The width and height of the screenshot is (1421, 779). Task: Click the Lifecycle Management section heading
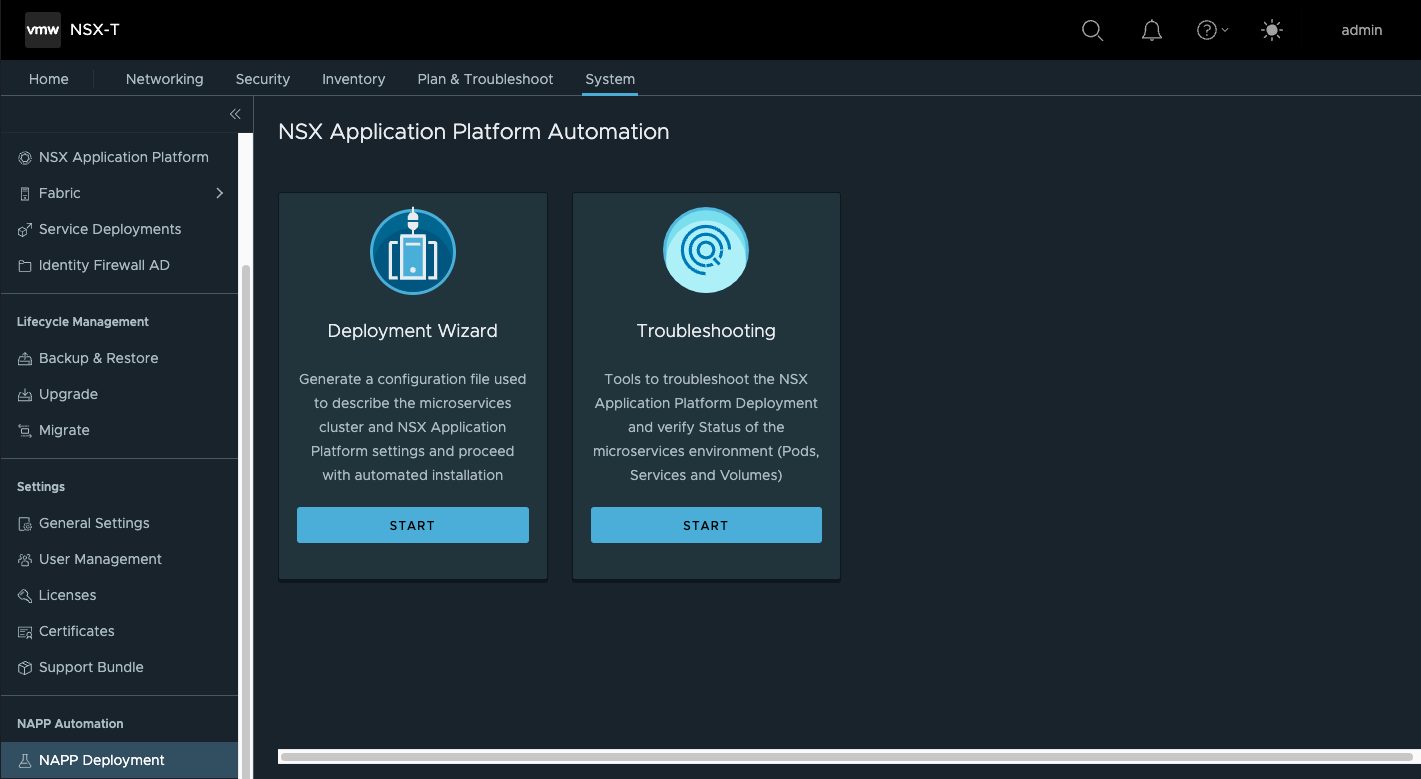click(x=83, y=322)
